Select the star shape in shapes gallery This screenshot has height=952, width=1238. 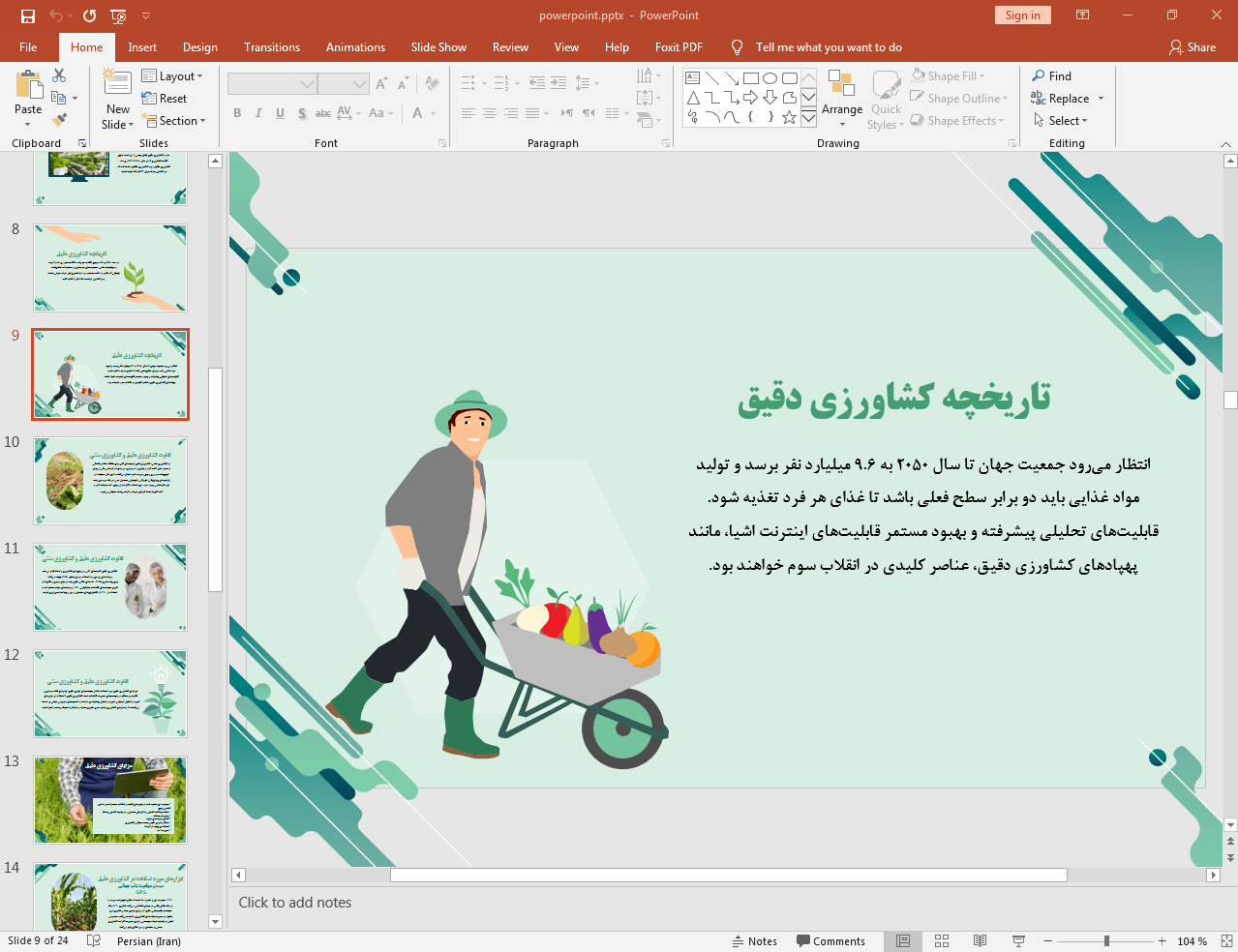790,117
